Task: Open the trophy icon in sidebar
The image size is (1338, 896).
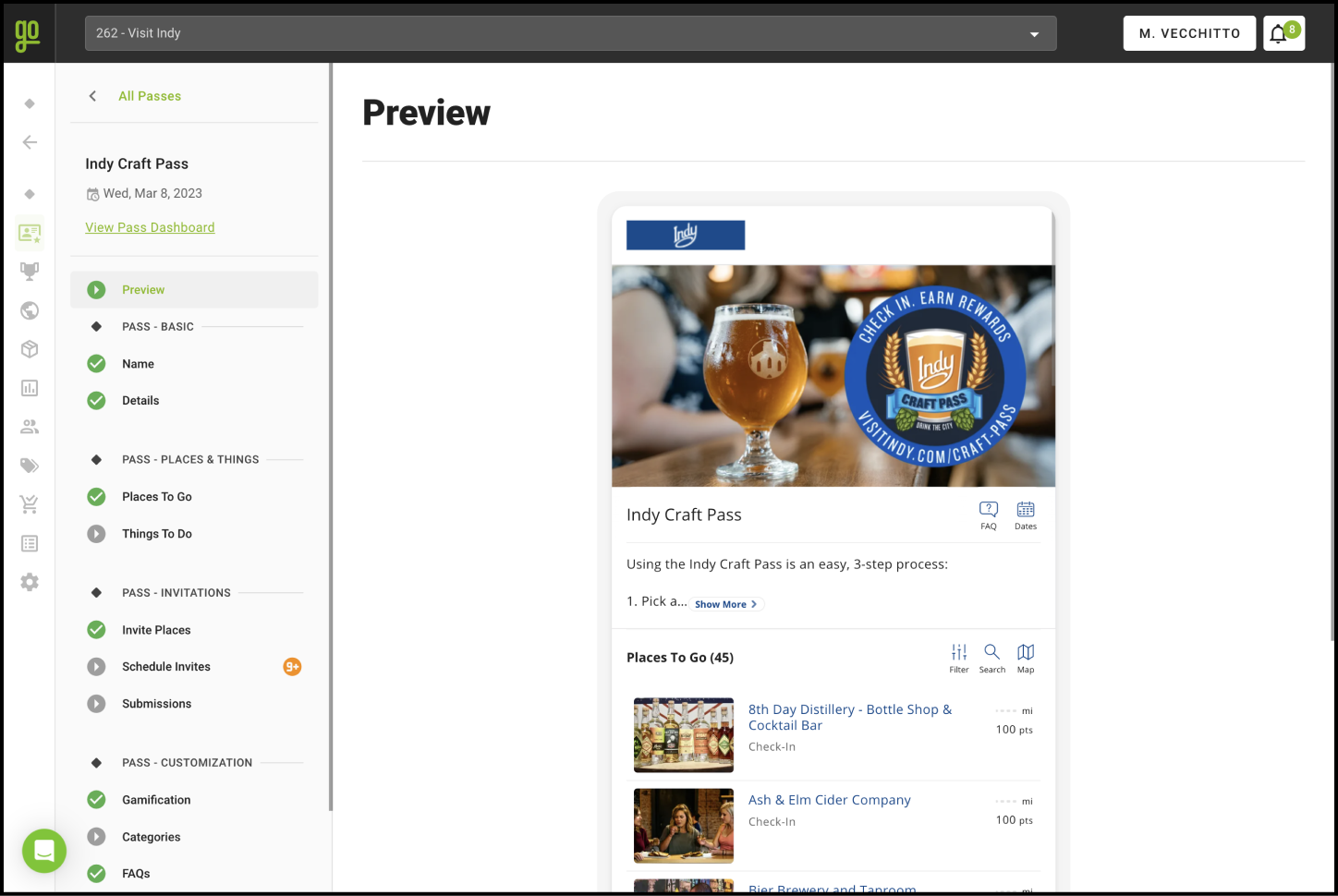Action: [x=30, y=272]
